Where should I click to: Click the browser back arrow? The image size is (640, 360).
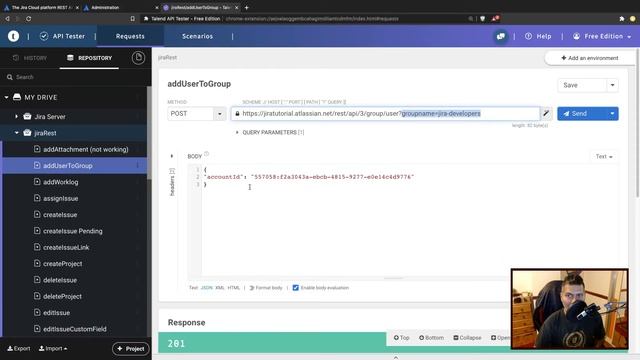coord(7,19)
